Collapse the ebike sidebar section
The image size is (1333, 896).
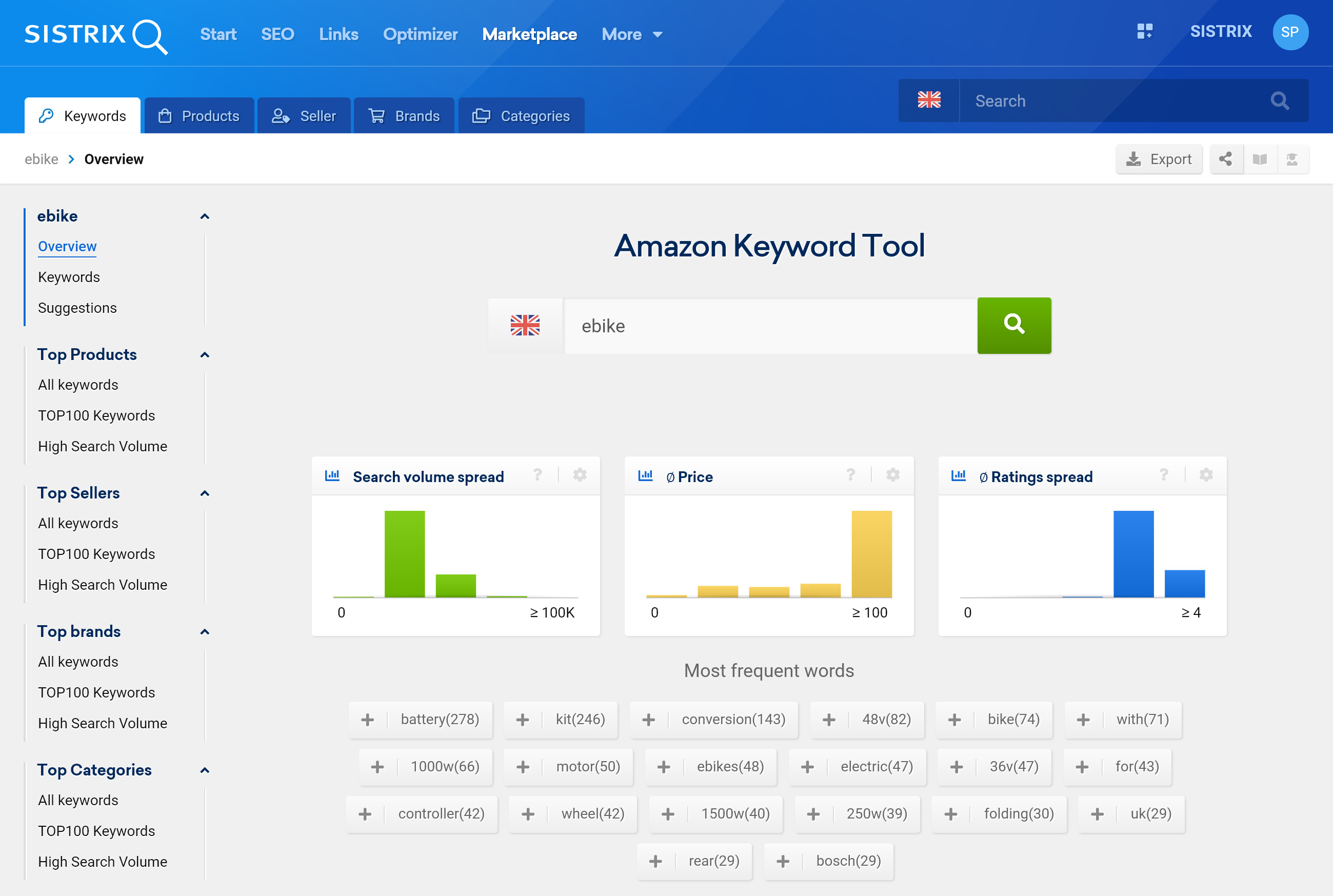(x=205, y=216)
